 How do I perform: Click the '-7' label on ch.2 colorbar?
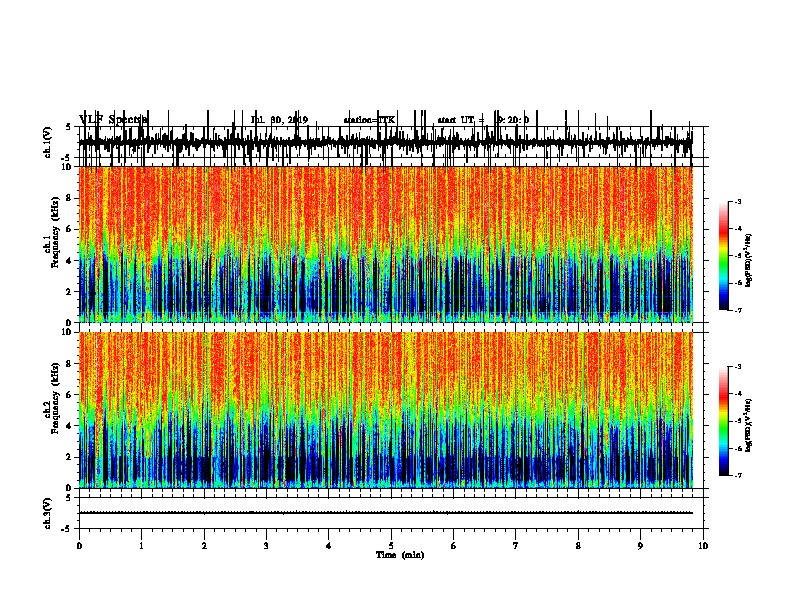pos(738,476)
